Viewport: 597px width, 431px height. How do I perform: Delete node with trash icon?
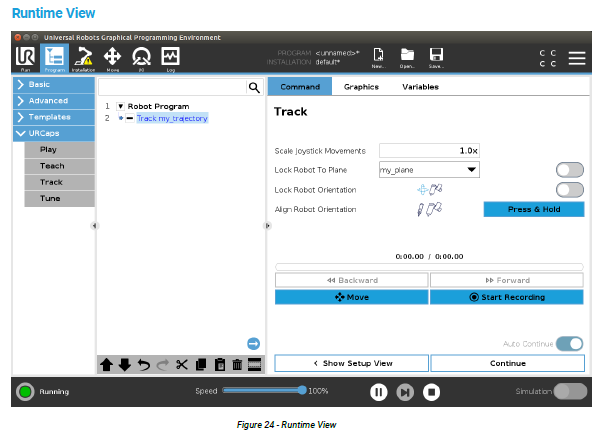[x=237, y=365]
